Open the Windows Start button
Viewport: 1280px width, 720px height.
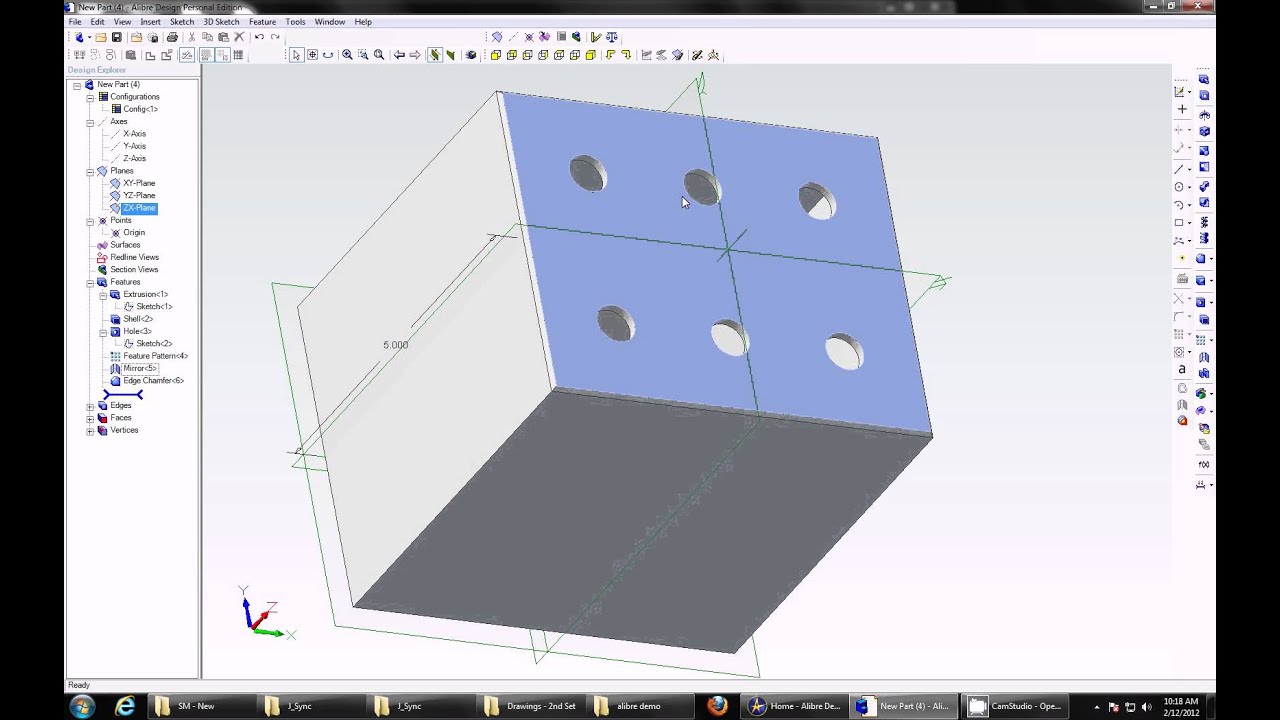(x=82, y=706)
